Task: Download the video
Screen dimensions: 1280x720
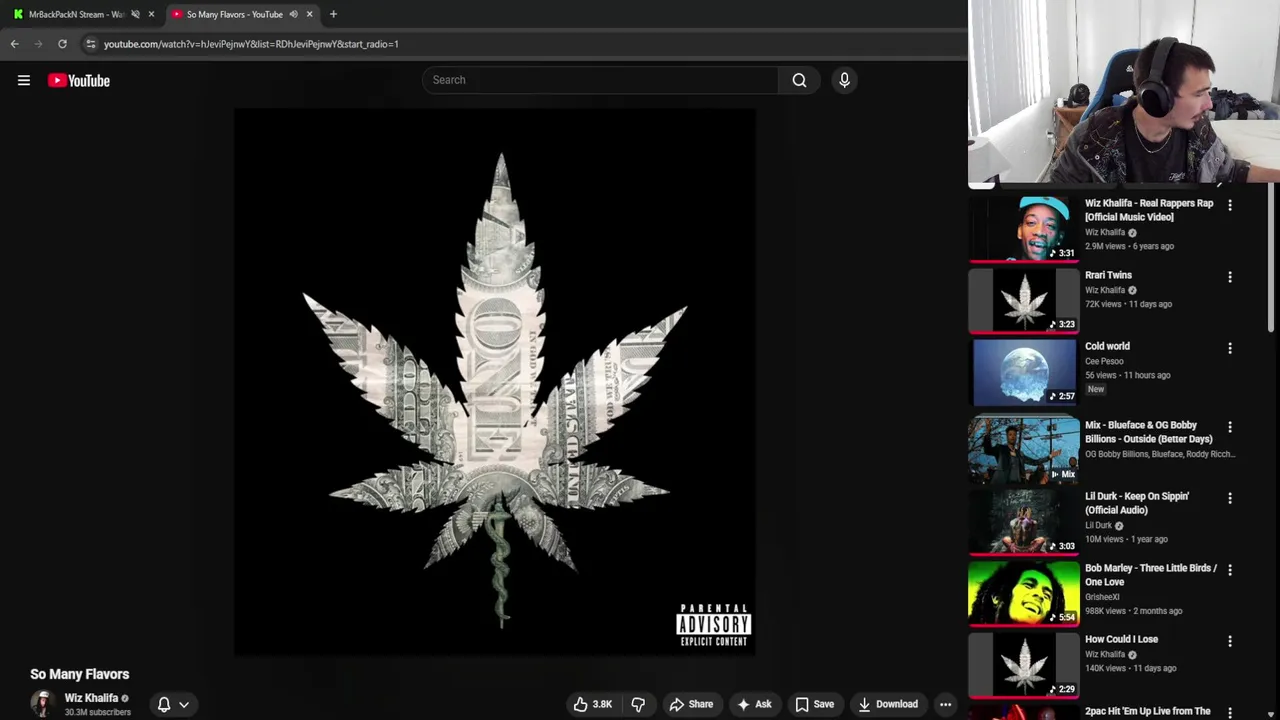Action: (887, 704)
